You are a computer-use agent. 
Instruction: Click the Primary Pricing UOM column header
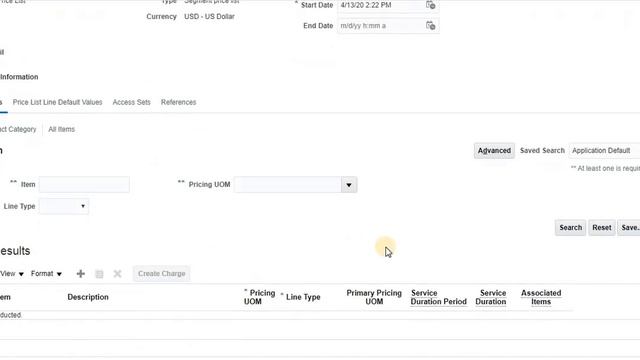point(374,297)
